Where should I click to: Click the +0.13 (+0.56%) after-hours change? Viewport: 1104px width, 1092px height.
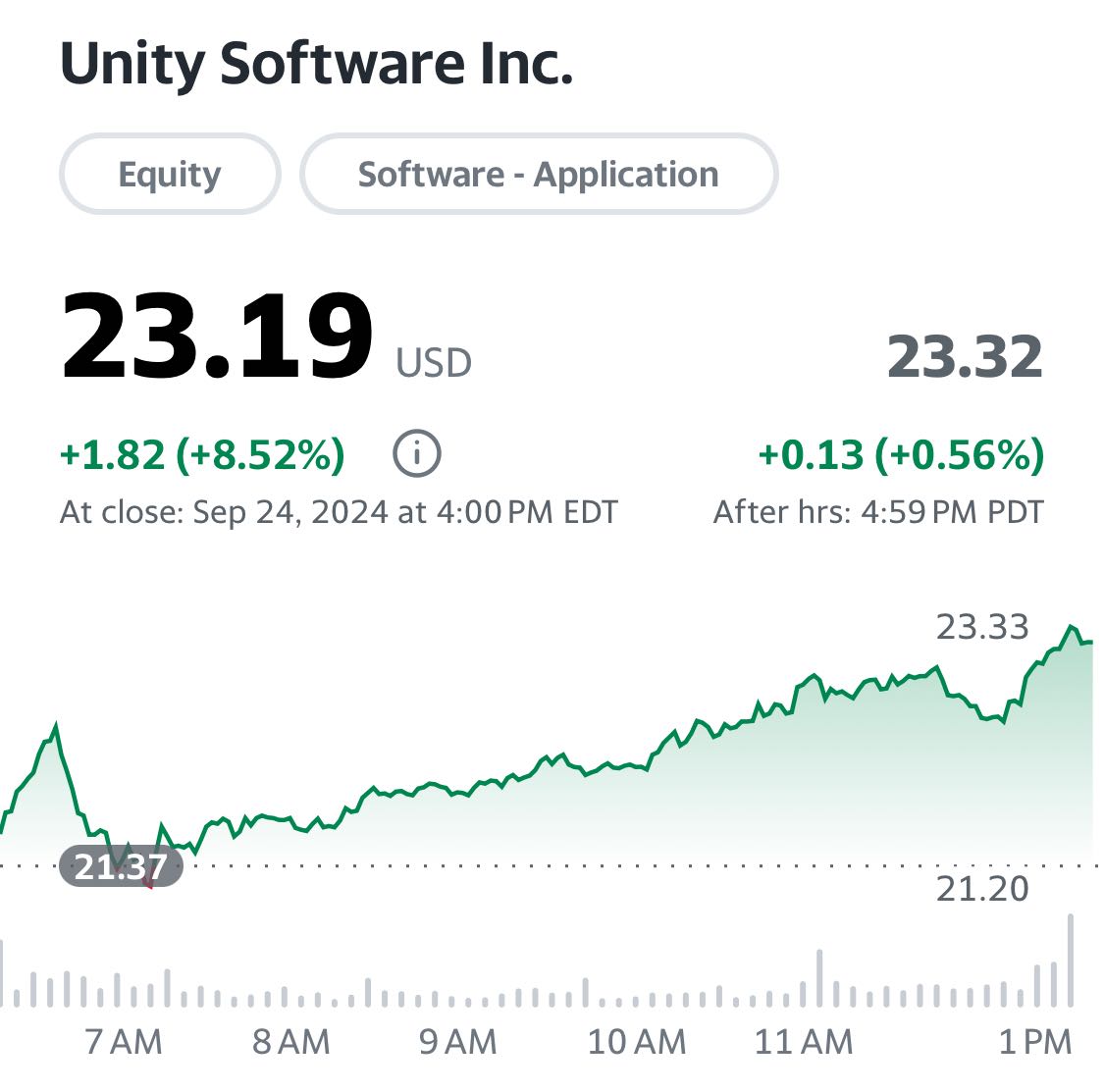point(901,454)
